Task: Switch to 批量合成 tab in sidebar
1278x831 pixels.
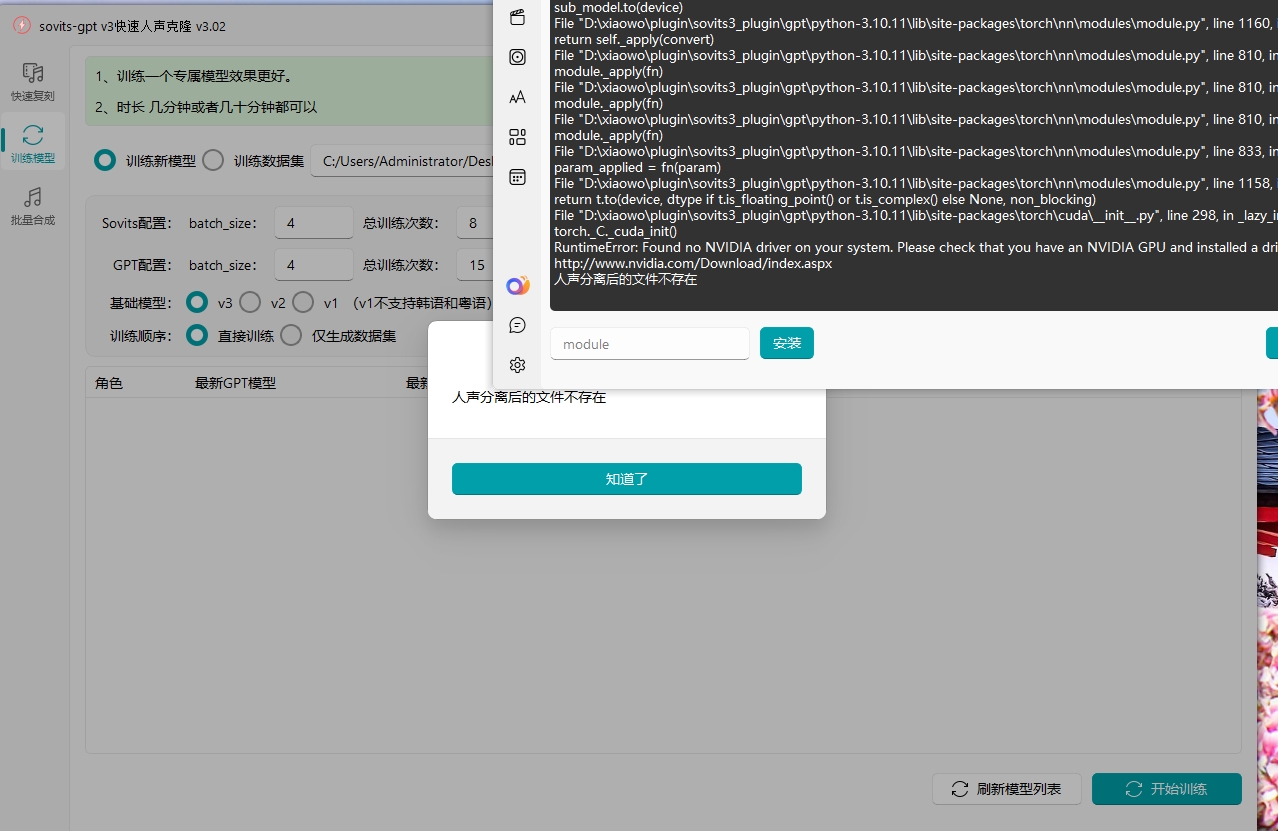Action: (x=33, y=205)
